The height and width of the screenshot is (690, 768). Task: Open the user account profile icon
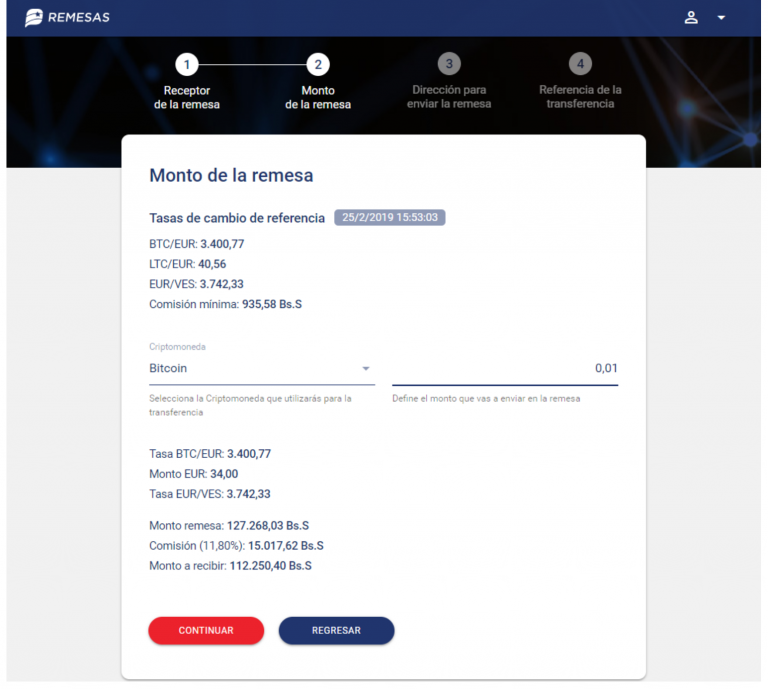691,18
